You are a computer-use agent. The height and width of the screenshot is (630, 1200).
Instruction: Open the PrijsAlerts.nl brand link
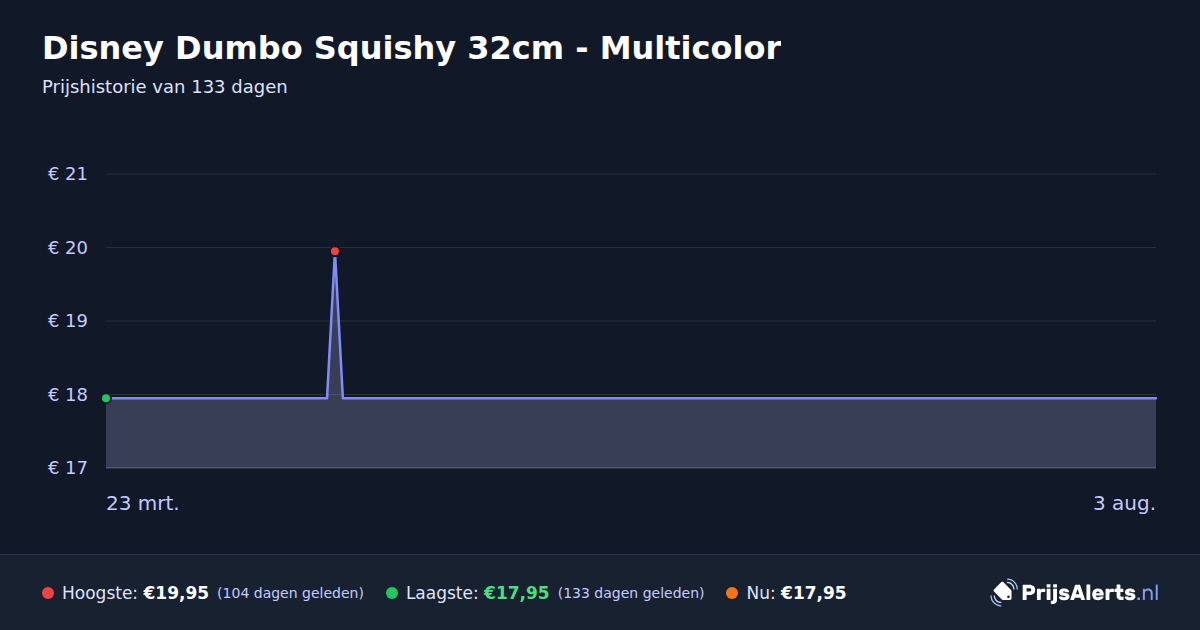[1075, 593]
